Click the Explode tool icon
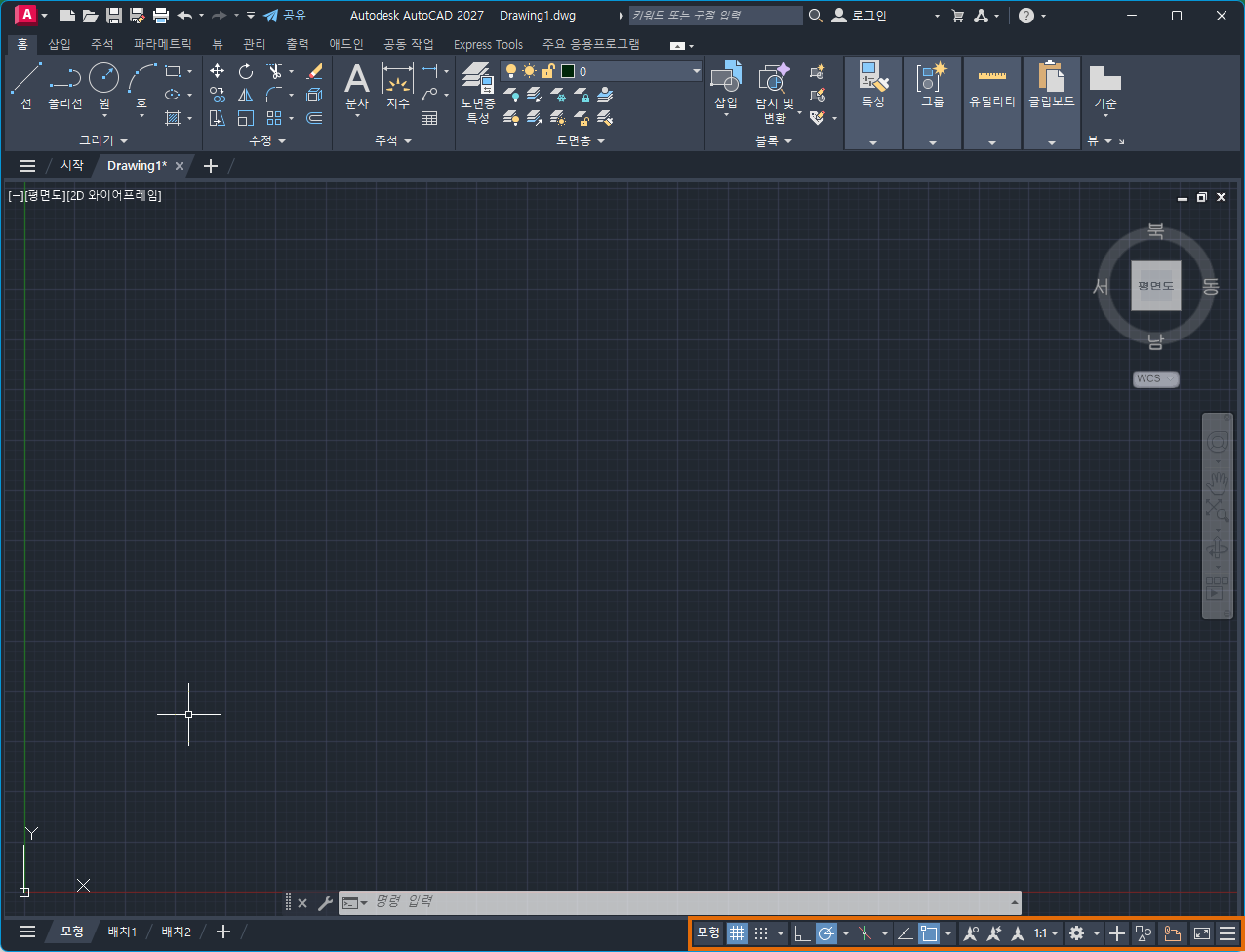This screenshot has height=952, width=1245. (314, 95)
